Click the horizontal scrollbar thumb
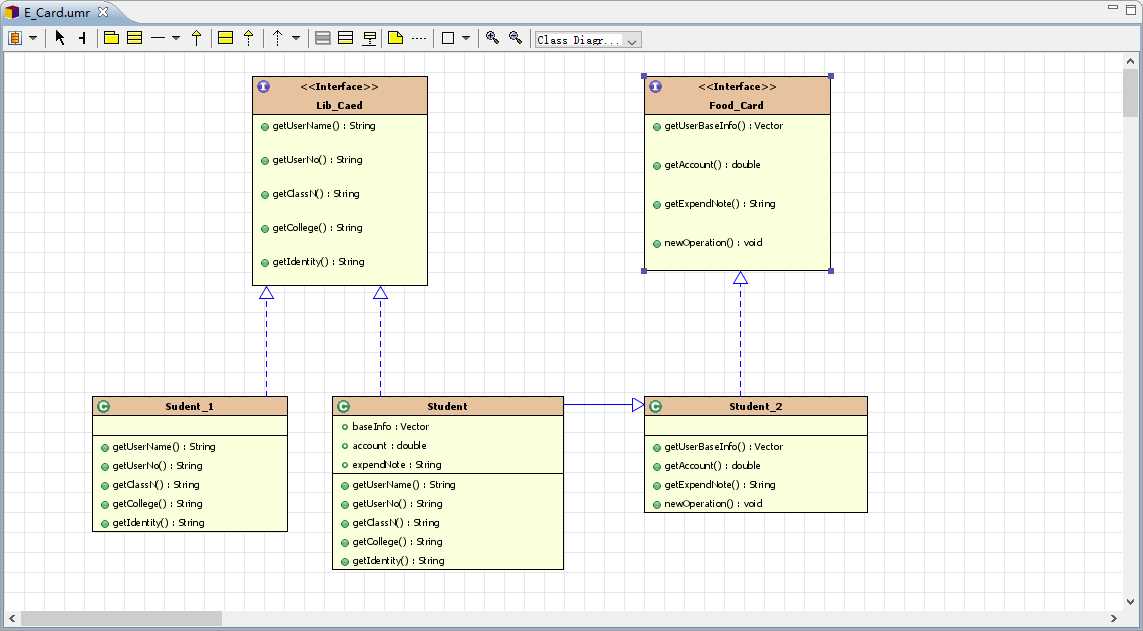The image size is (1143, 631). (121, 619)
